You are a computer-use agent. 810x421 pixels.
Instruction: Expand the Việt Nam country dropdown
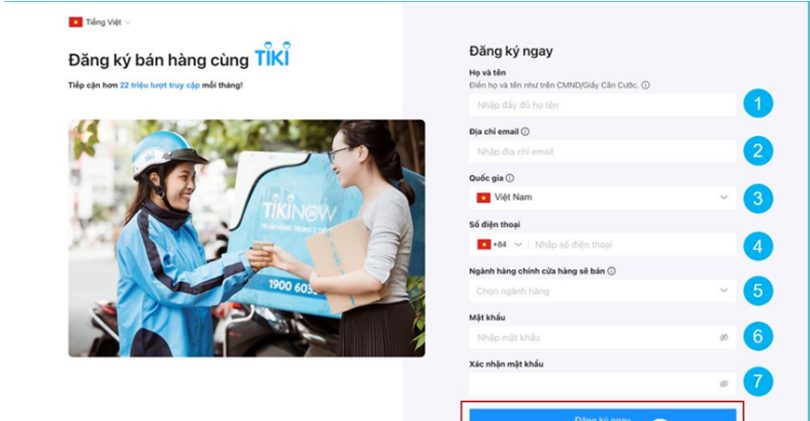(x=602, y=197)
